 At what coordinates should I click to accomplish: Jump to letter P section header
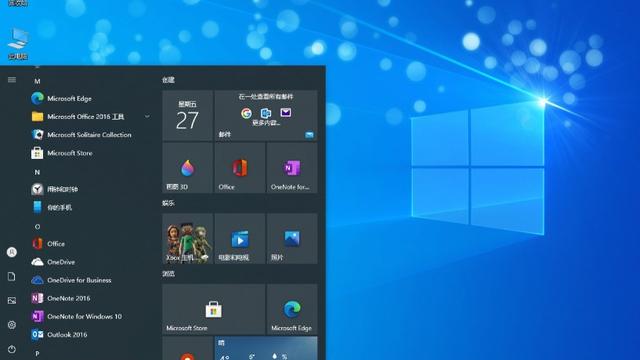point(37,353)
